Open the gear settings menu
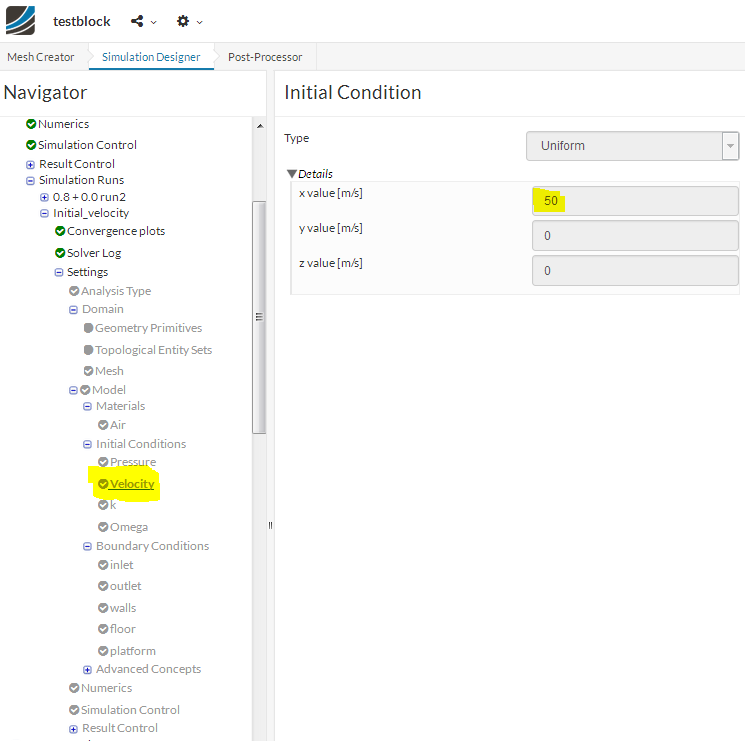This screenshot has height=741, width=745. click(x=183, y=21)
